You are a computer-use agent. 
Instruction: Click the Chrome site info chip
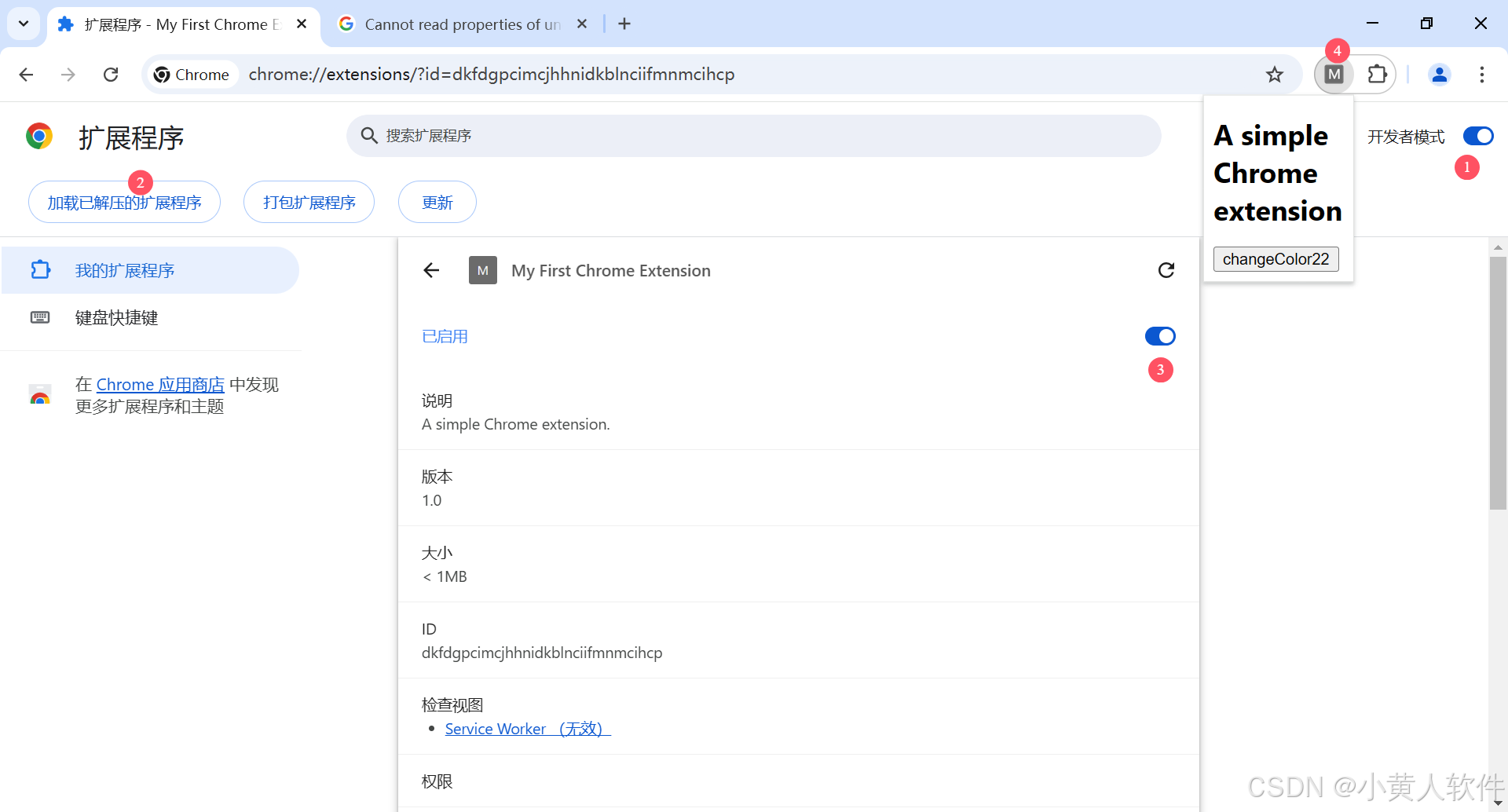pos(192,75)
